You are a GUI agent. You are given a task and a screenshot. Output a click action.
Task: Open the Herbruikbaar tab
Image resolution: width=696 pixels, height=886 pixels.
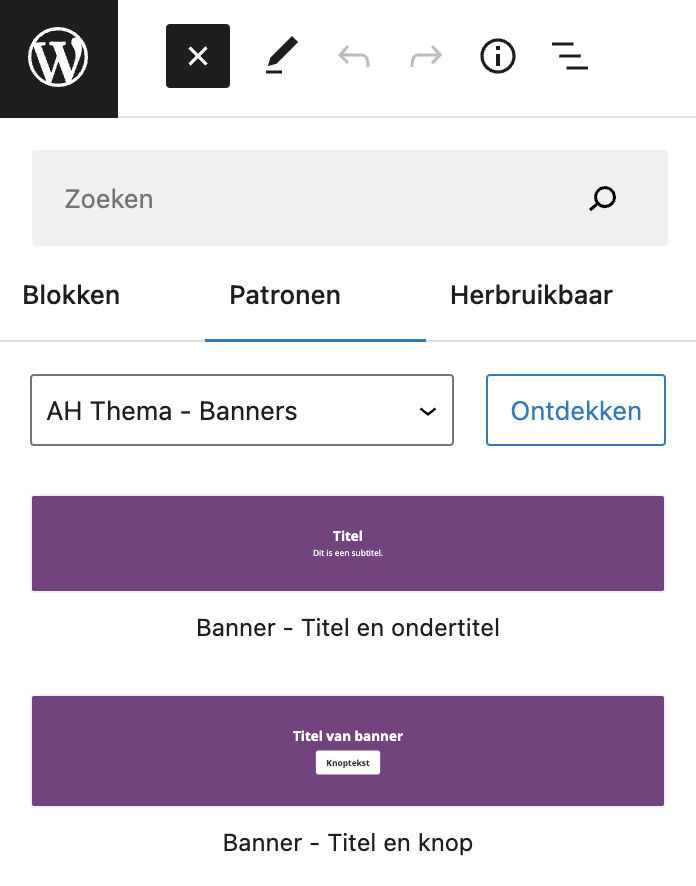pyautogui.click(x=531, y=295)
